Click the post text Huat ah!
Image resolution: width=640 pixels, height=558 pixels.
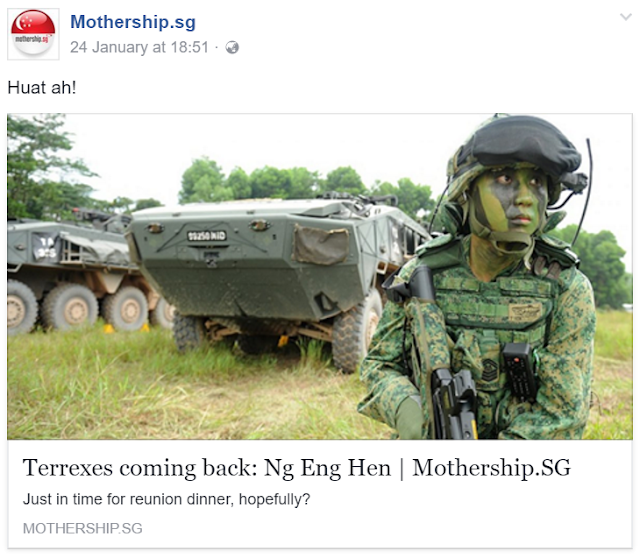click(x=42, y=87)
